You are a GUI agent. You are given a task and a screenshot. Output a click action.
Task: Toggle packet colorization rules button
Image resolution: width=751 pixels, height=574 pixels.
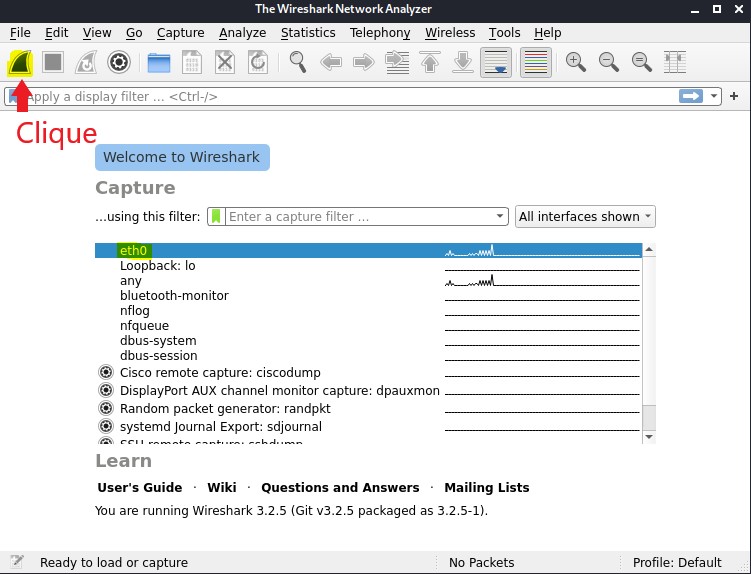coord(536,63)
